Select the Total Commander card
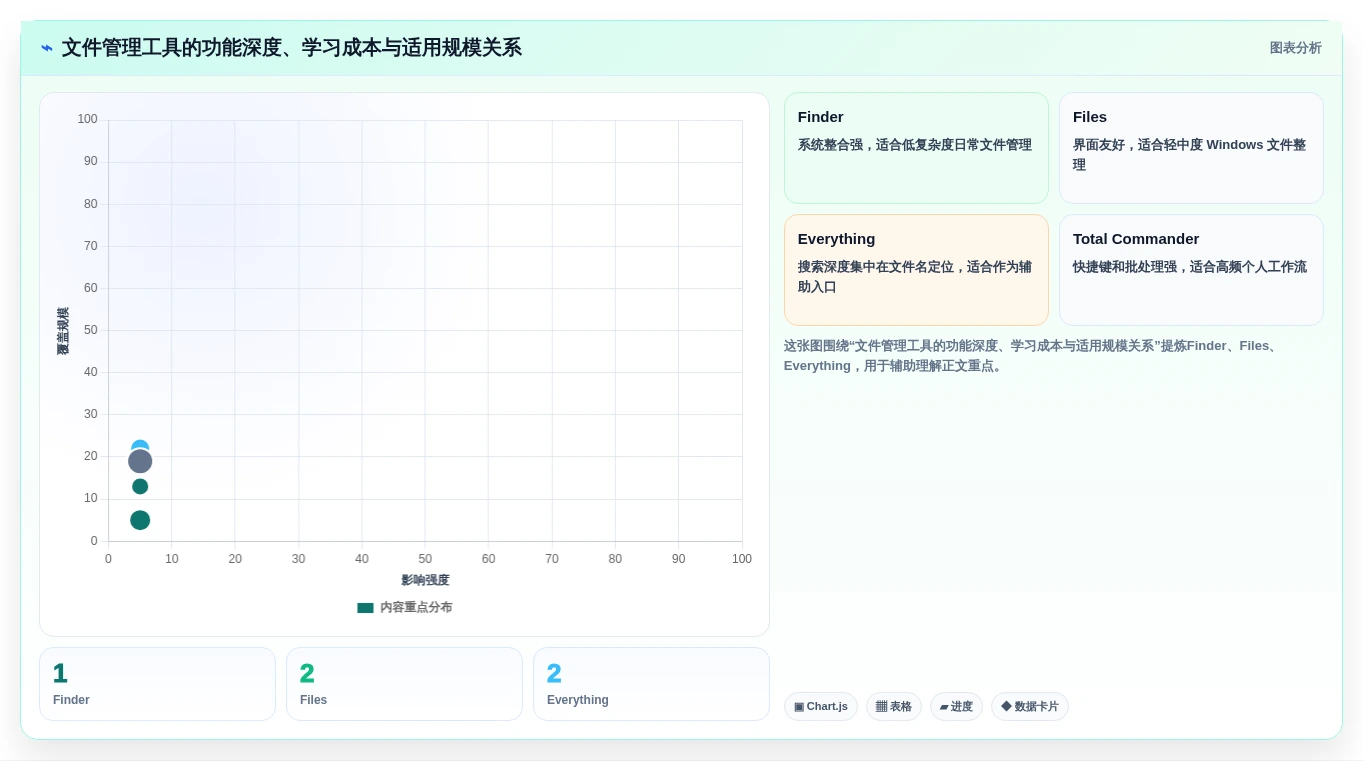Image resolution: width=1363 pixels, height=761 pixels. [1191, 270]
